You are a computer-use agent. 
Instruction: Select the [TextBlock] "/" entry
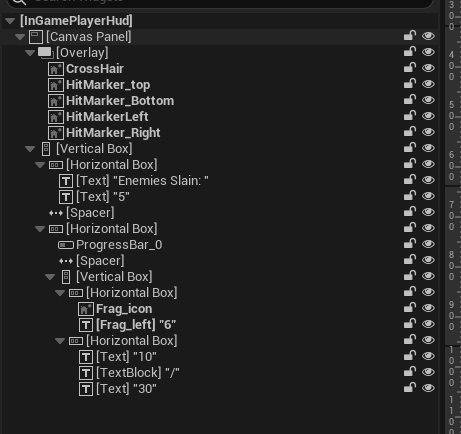click(138, 373)
